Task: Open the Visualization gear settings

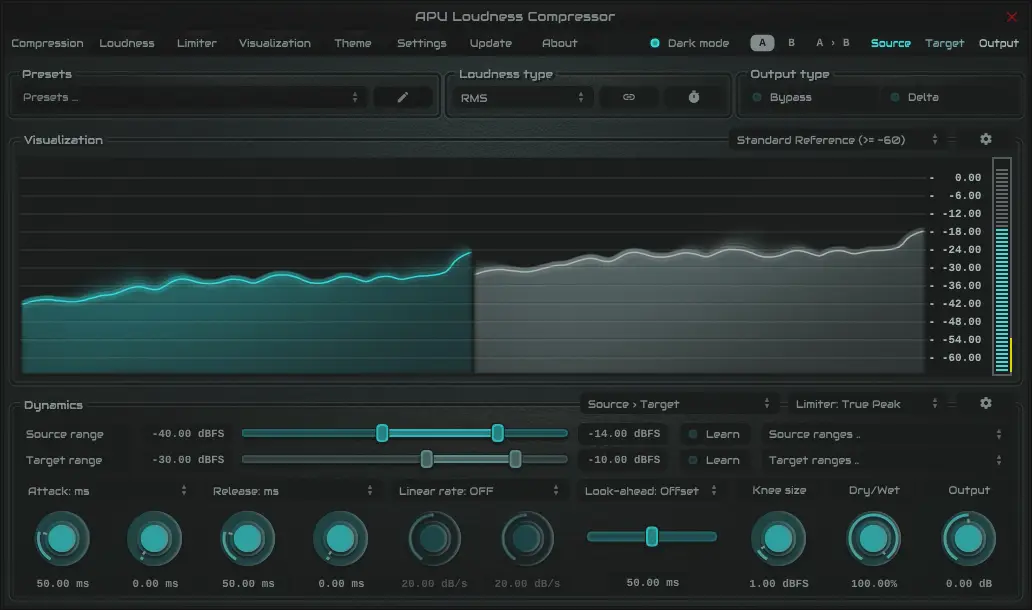Action: point(985,140)
